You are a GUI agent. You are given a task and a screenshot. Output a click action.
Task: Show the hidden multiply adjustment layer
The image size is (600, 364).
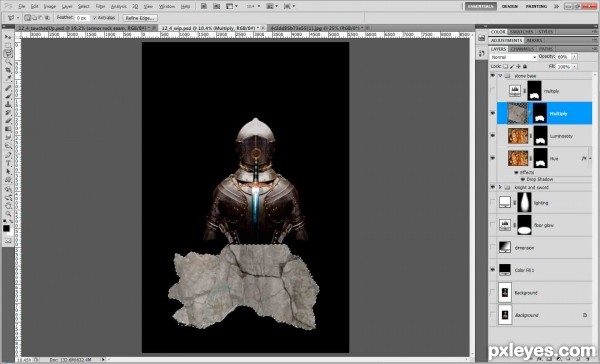pyautogui.click(x=492, y=91)
